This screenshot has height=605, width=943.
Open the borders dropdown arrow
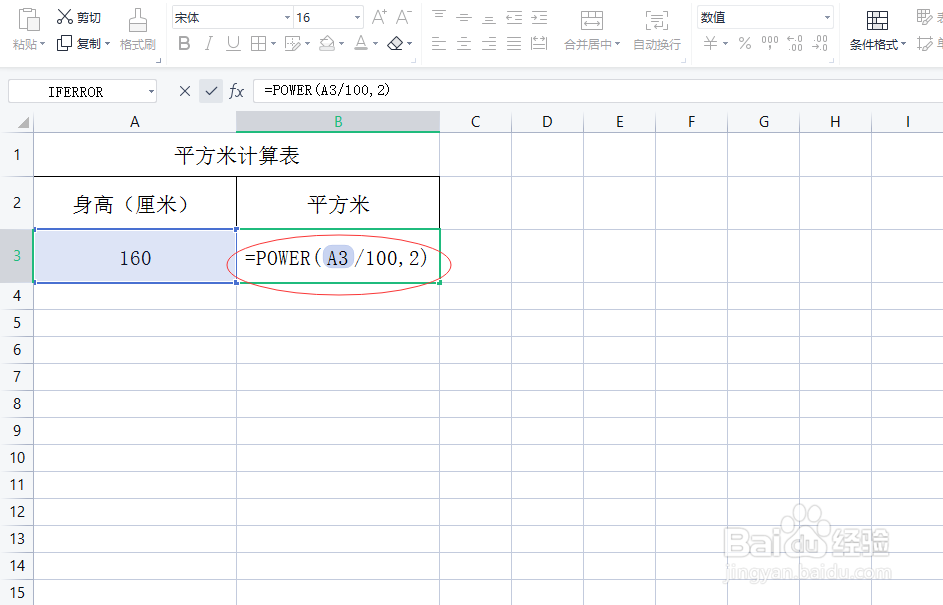(272, 44)
